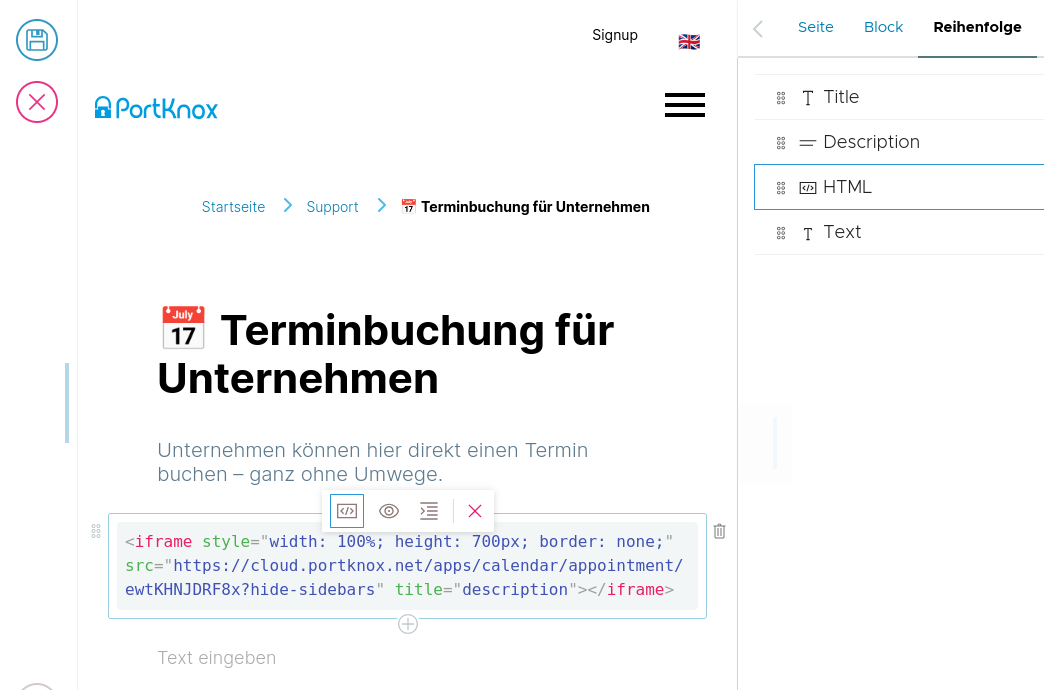Select the Title item in order list

pos(841,97)
